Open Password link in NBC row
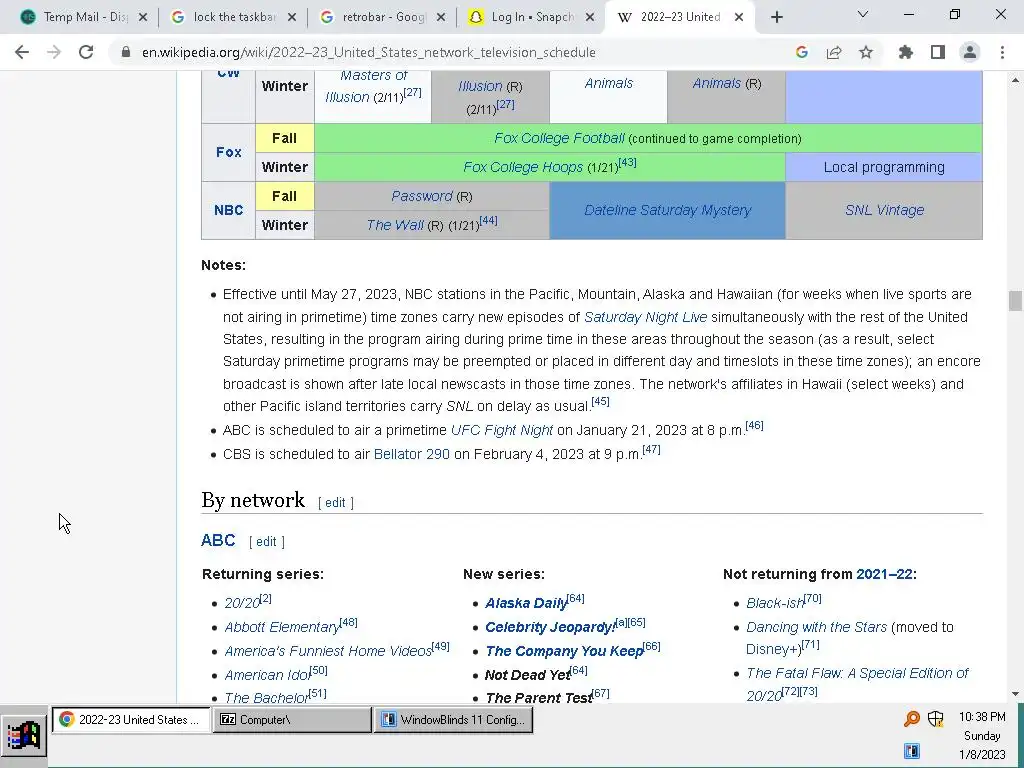This screenshot has width=1024, height=768. coord(422,196)
